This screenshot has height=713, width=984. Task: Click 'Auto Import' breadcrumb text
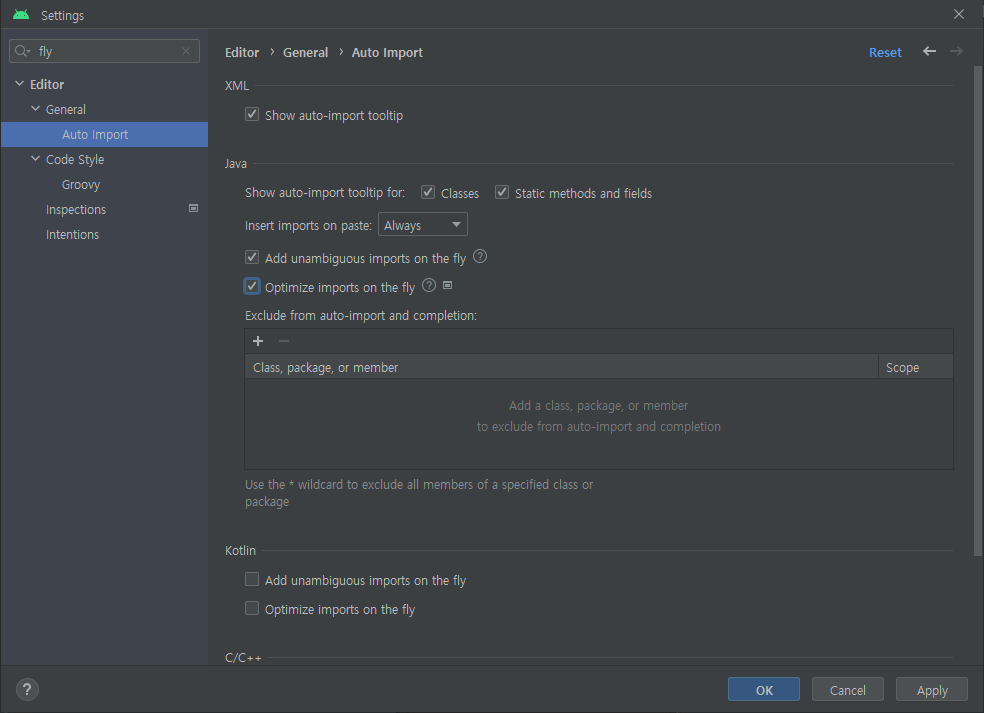pos(387,53)
